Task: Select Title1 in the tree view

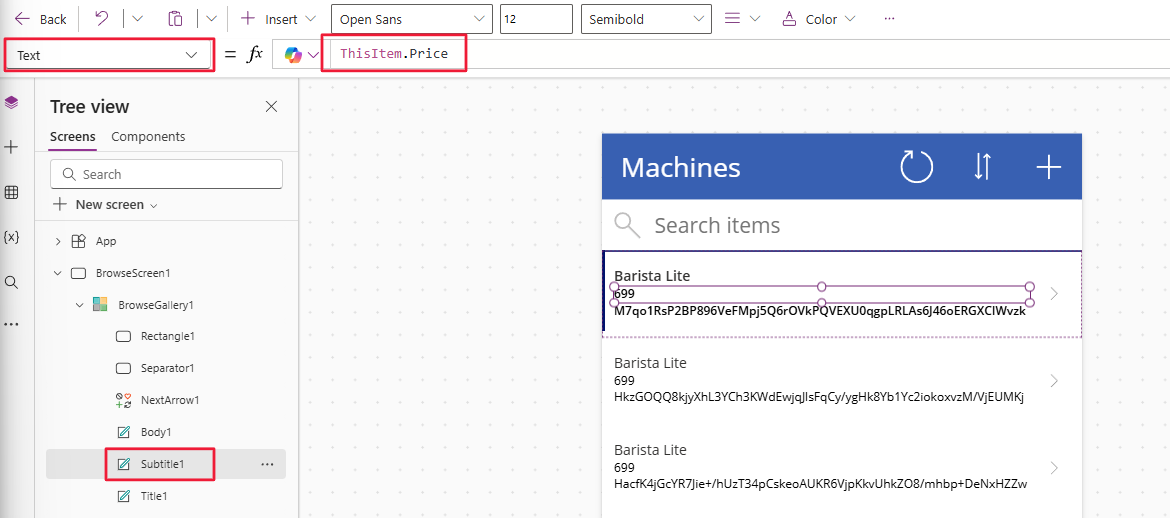Action: point(154,495)
